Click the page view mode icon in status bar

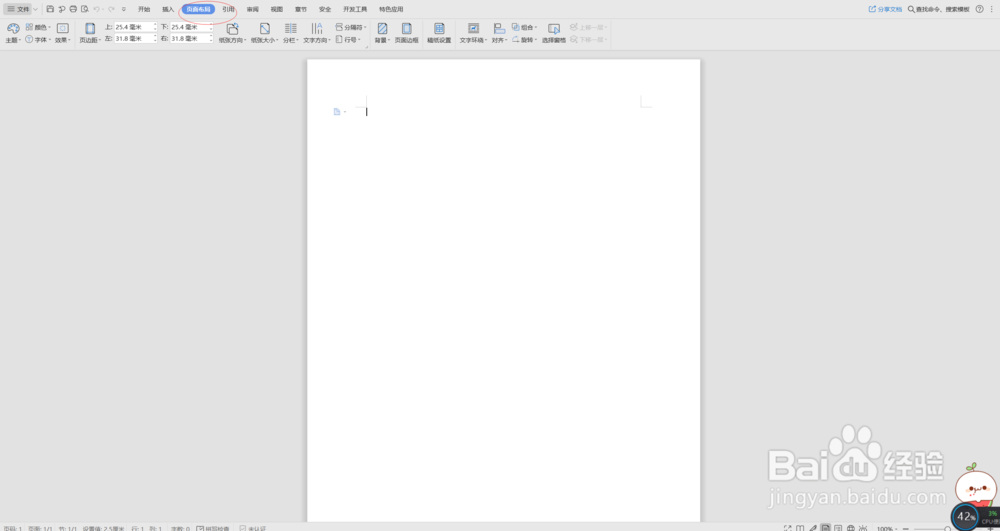(826, 528)
